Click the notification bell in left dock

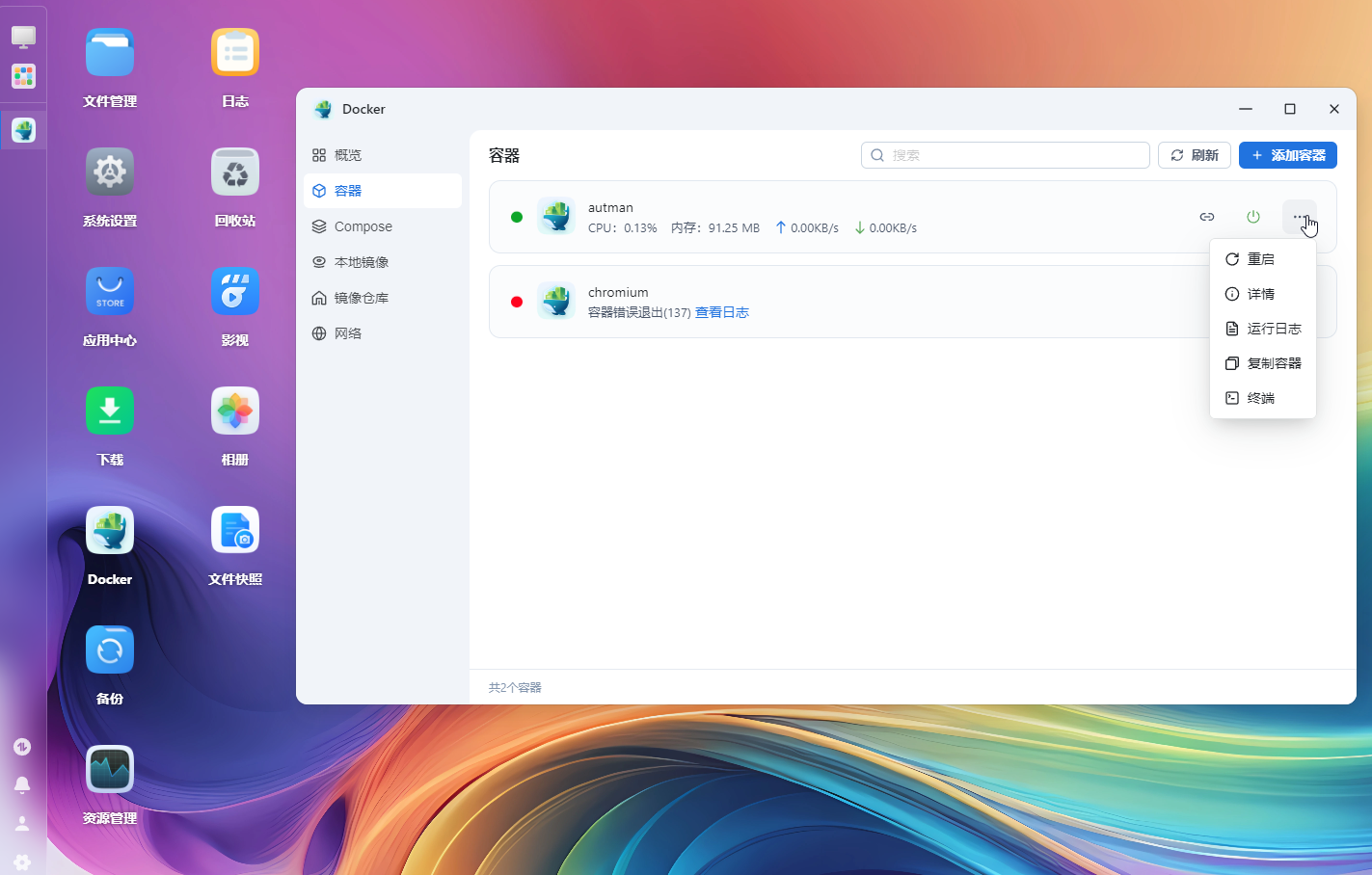[22, 785]
